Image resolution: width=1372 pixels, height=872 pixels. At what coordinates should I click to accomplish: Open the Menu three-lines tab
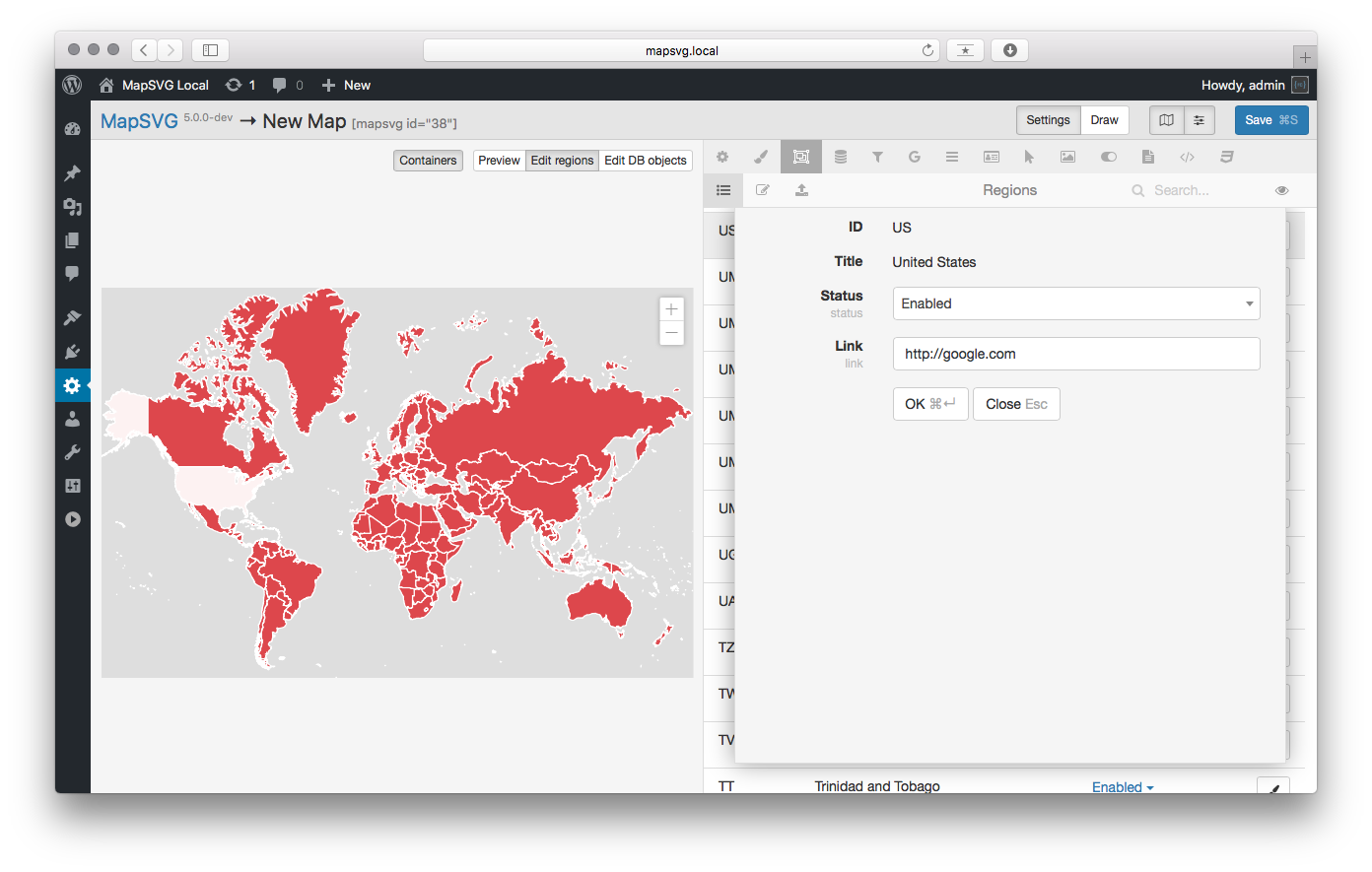[952, 157]
